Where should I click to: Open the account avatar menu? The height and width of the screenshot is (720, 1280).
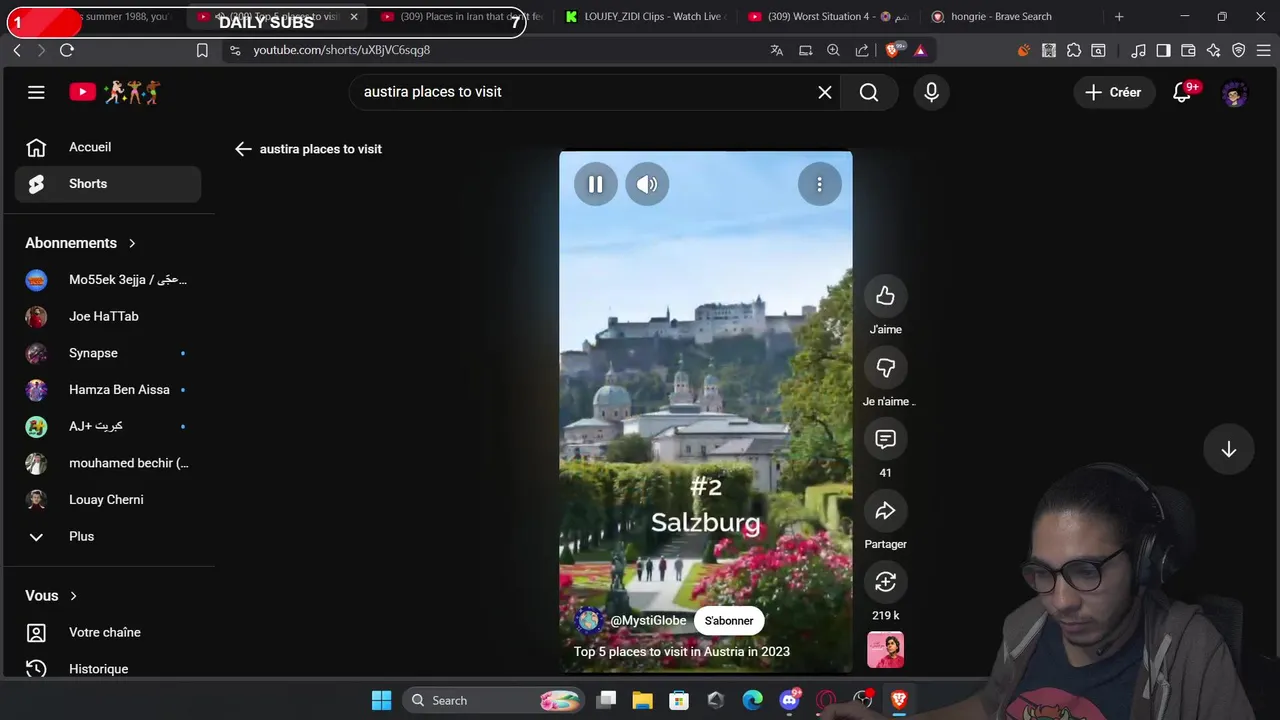1235,94
